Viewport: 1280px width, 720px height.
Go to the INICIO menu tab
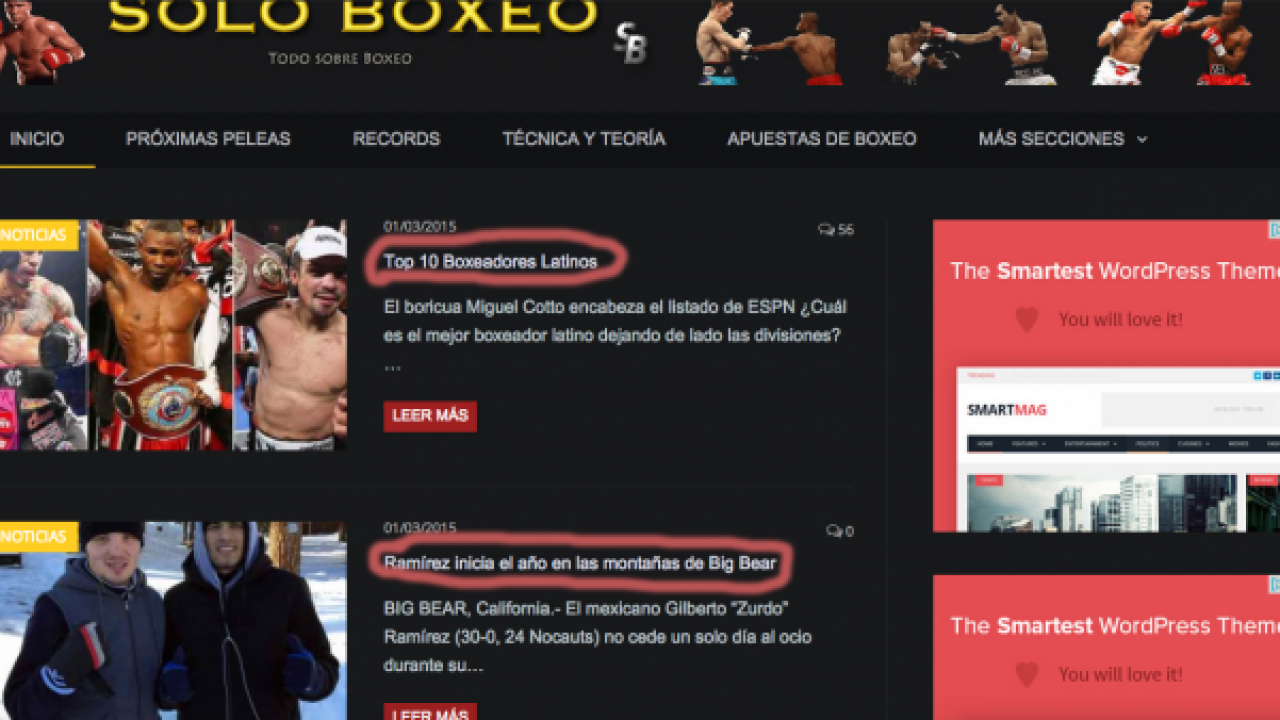[37, 139]
